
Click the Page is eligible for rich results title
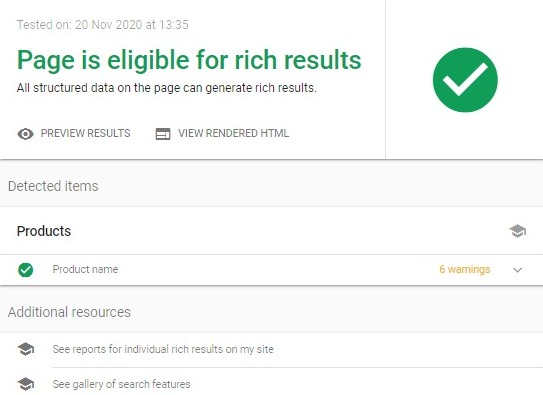point(189,60)
